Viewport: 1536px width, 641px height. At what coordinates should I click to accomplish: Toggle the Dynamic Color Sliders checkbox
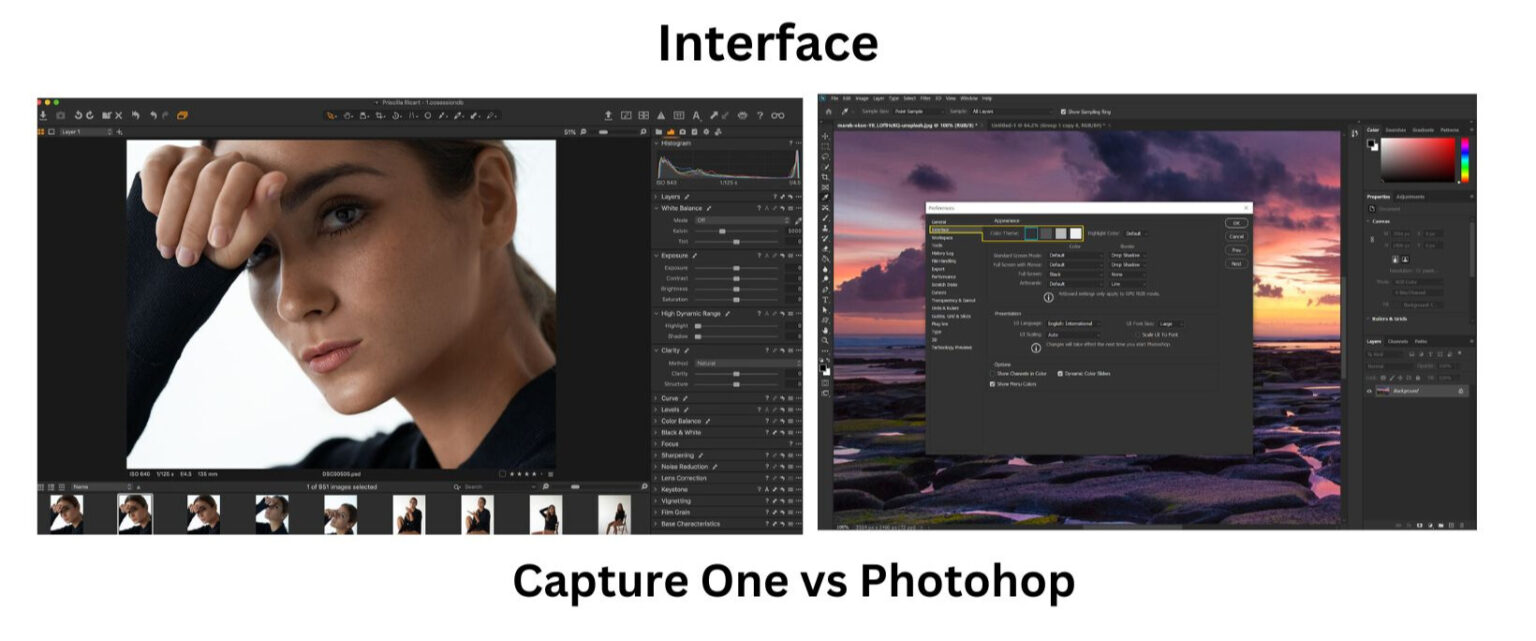tap(1060, 374)
